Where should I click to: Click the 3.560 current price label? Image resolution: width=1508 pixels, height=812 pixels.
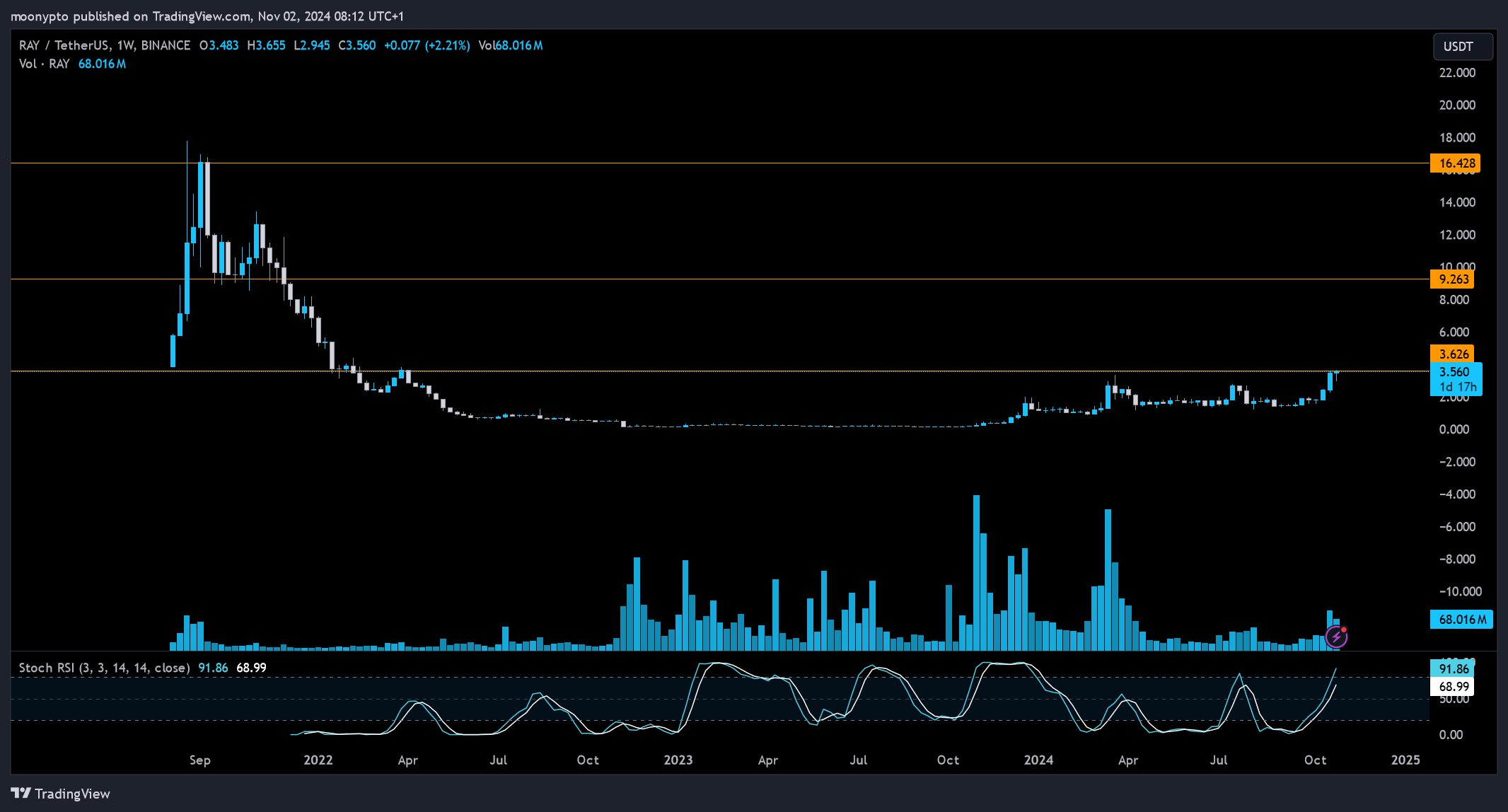click(x=1455, y=372)
